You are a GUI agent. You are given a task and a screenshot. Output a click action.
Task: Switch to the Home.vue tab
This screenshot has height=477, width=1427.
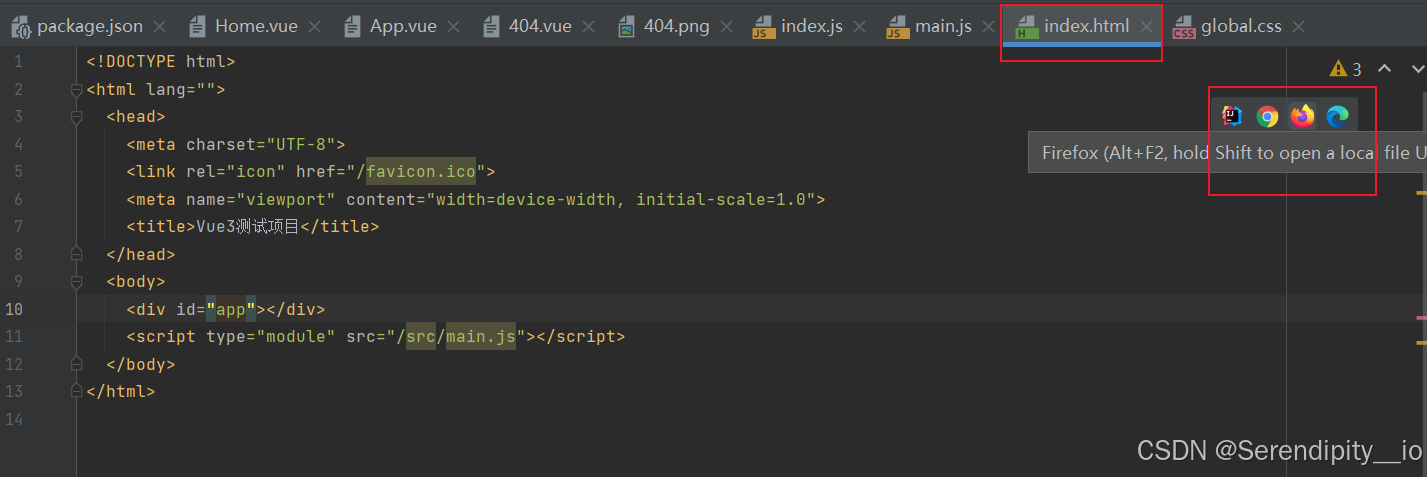click(255, 26)
